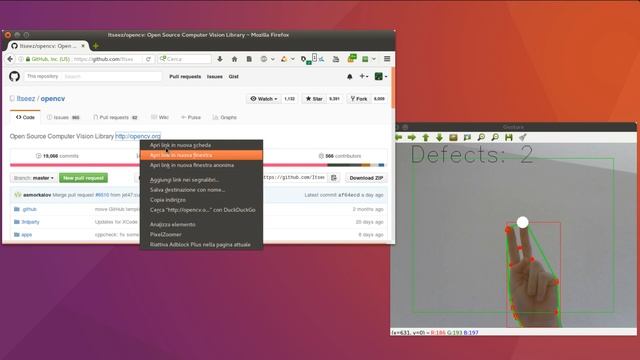Click the Star button

pyautogui.click(x=314, y=99)
